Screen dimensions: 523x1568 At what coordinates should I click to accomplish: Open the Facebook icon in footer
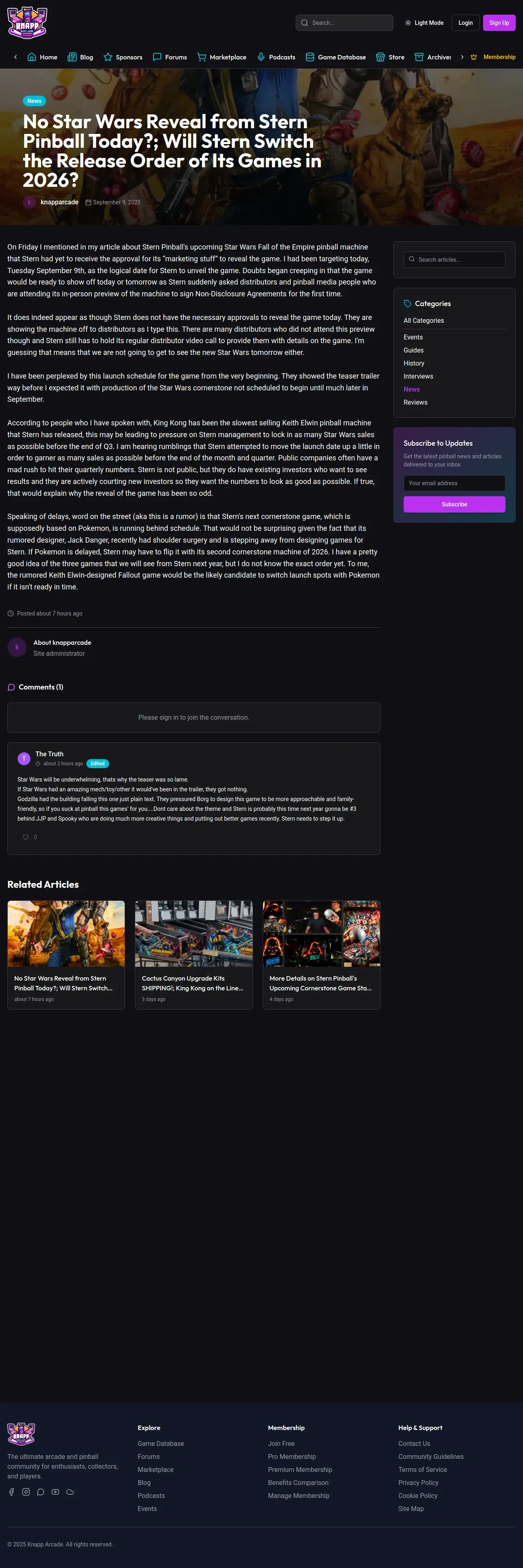pyautogui.click(x=11, y=1491)
